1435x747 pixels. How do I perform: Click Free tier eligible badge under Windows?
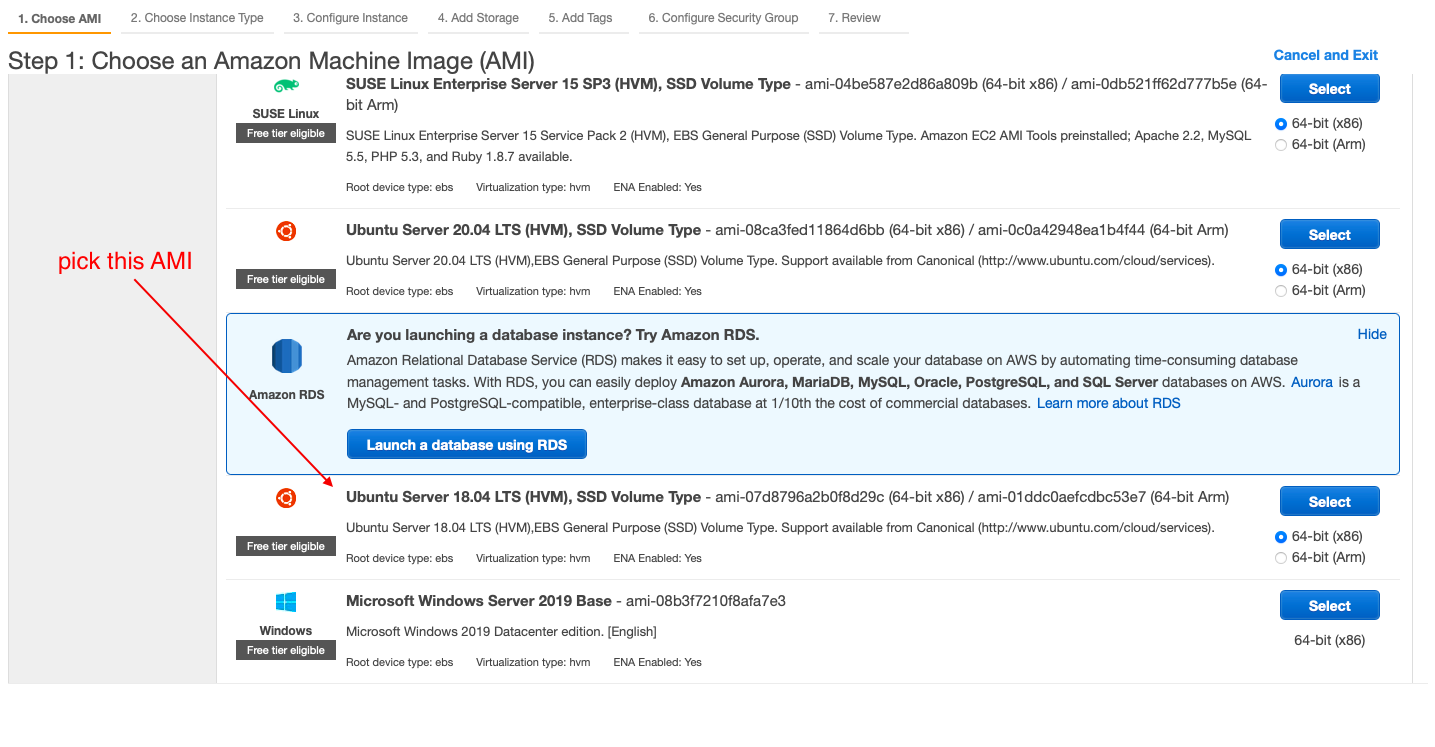tap(286, 650)
